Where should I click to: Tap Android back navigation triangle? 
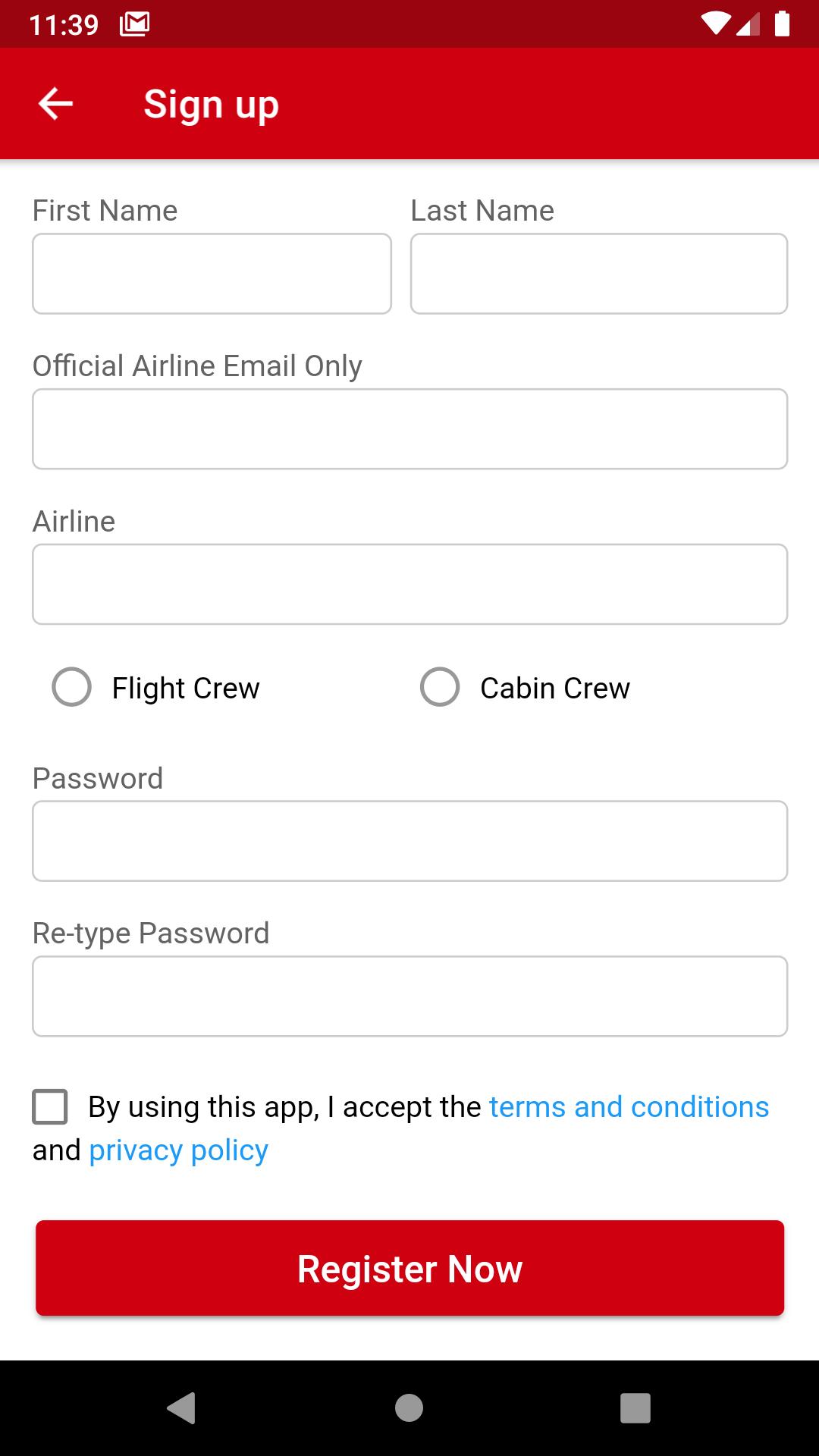pos(181,1408)
